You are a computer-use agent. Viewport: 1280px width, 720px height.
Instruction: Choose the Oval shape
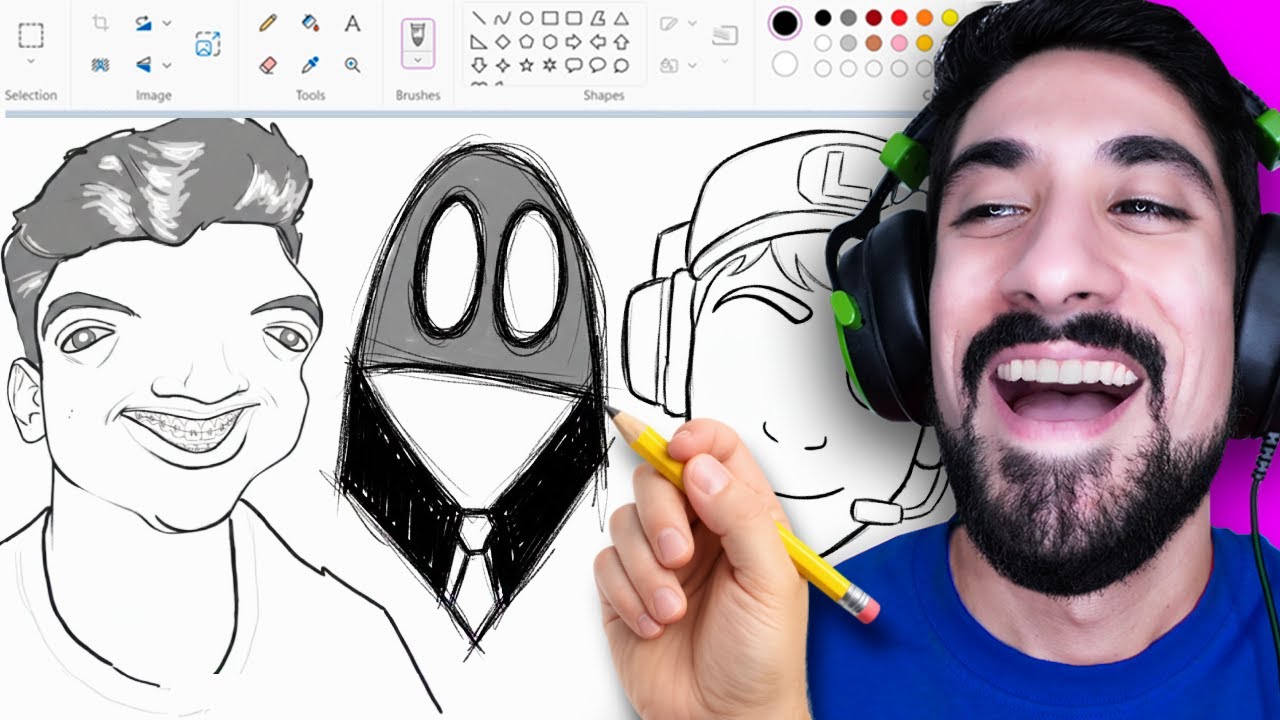point(526,18)
